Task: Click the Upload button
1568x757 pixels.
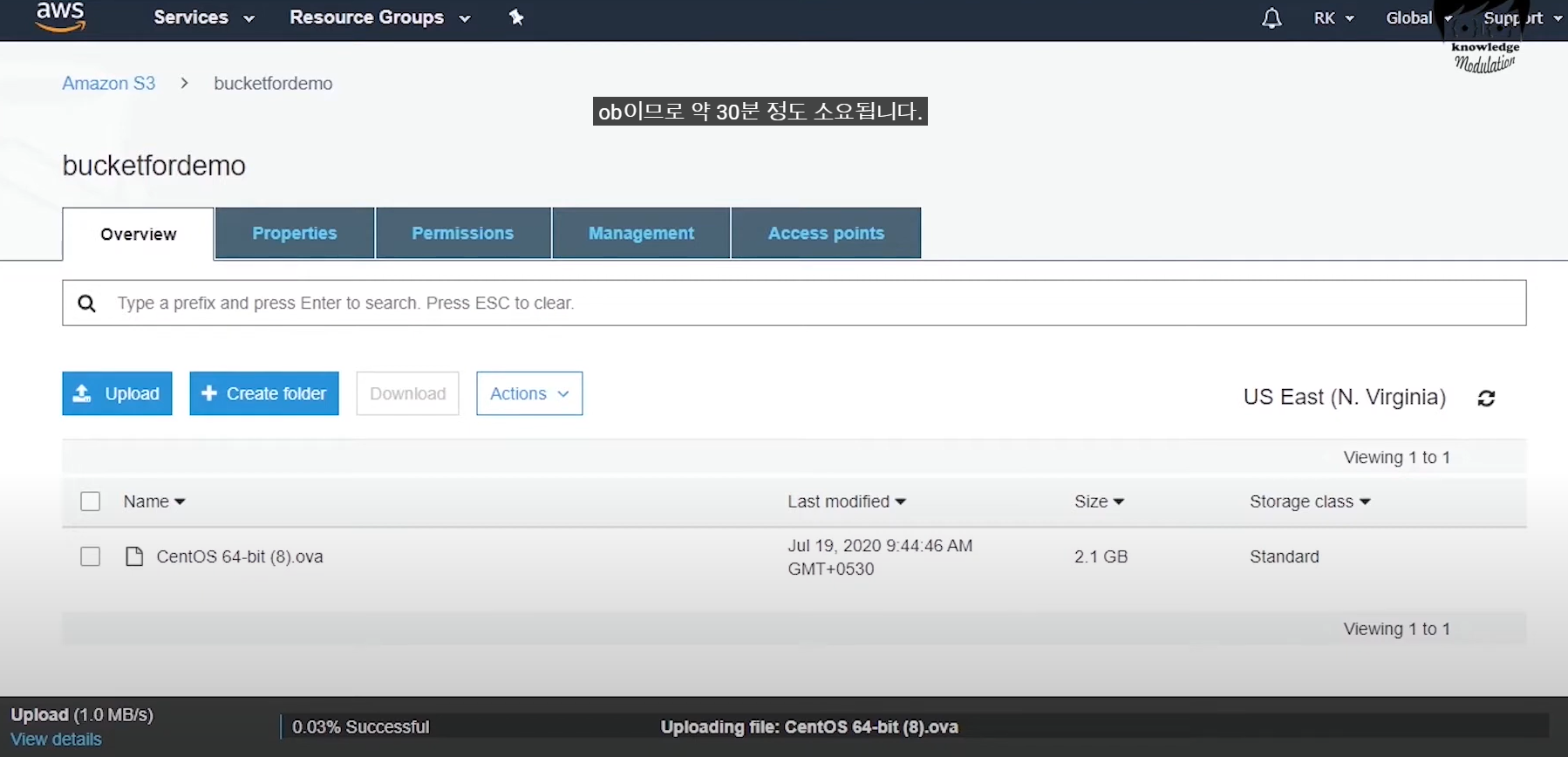Action: pyautogui.click(x=117, y=393)
